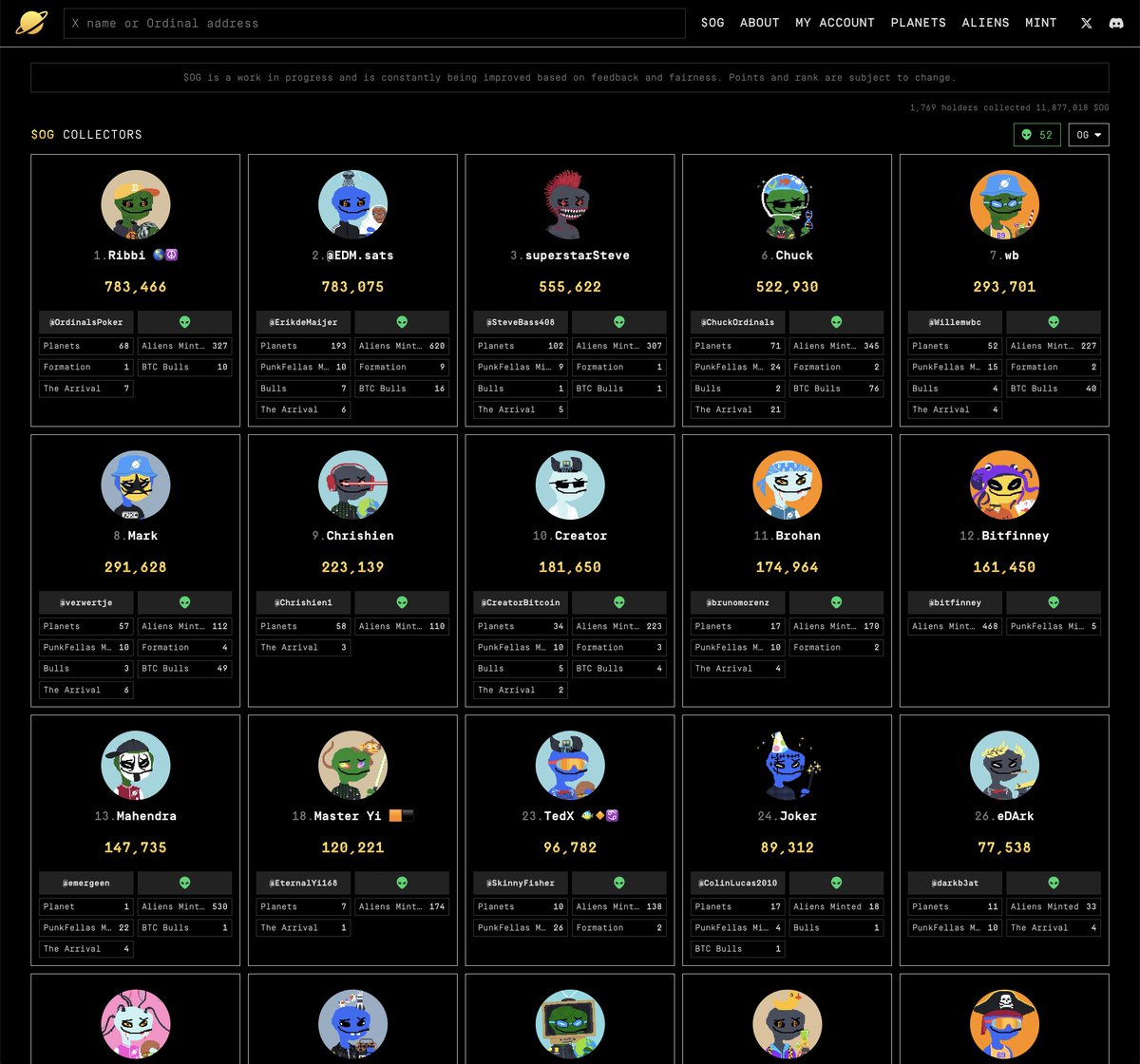This screenshot has height=1064, width=1140.
Task: Click the planet logo icon
Action: 31,23
